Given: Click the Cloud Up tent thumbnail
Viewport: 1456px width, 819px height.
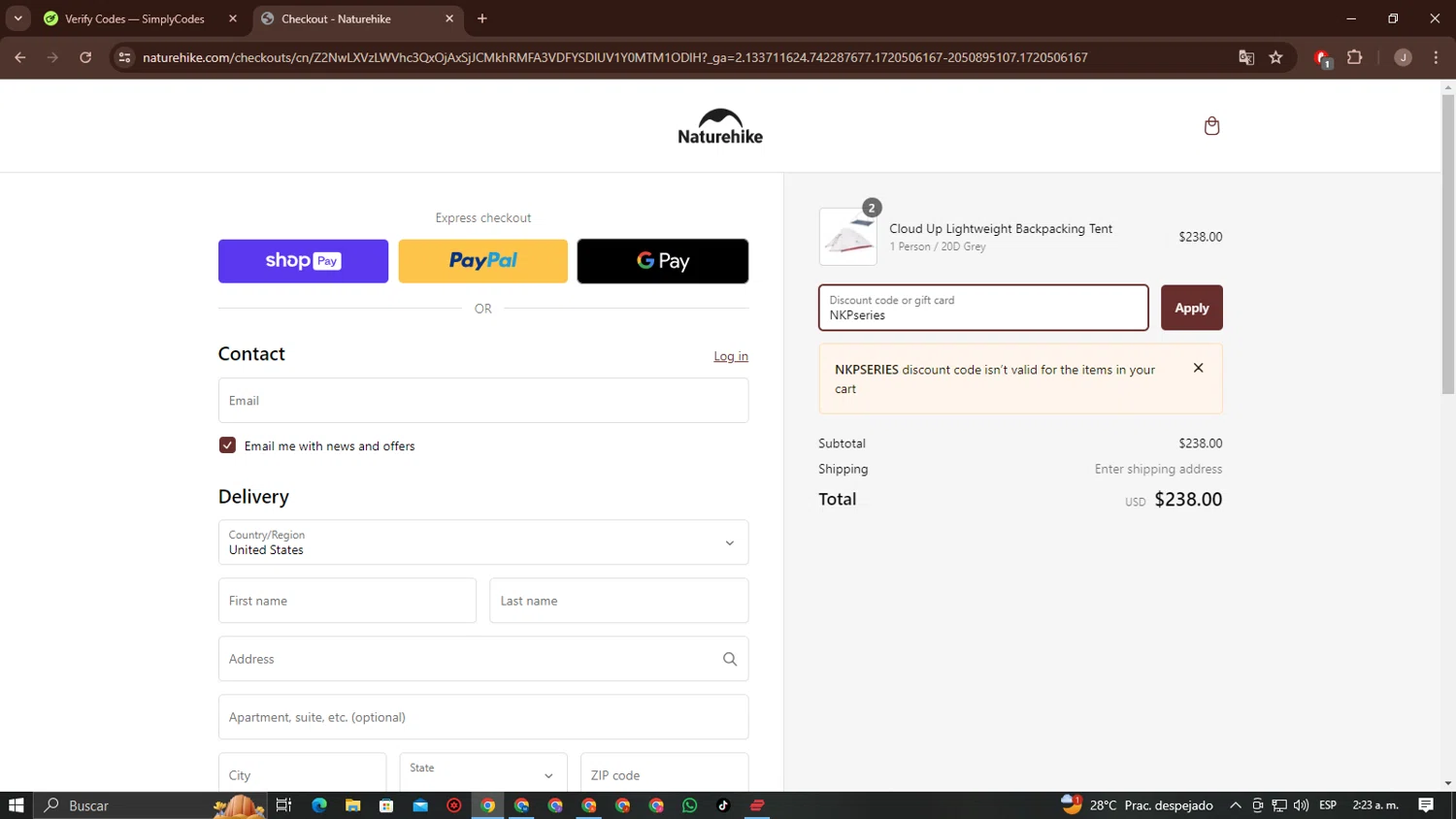Looking at the screenshot, I should point(848,236).
